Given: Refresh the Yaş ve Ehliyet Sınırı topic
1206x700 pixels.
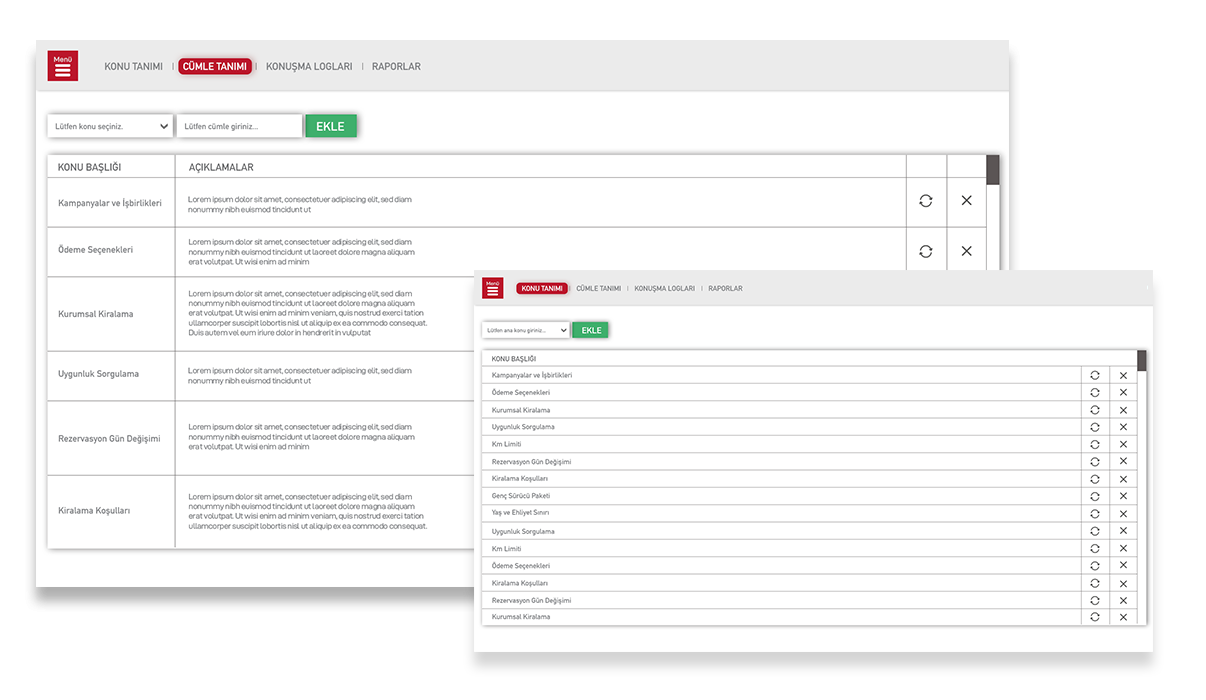Looking at the screenshot, I should [1095, 513].
